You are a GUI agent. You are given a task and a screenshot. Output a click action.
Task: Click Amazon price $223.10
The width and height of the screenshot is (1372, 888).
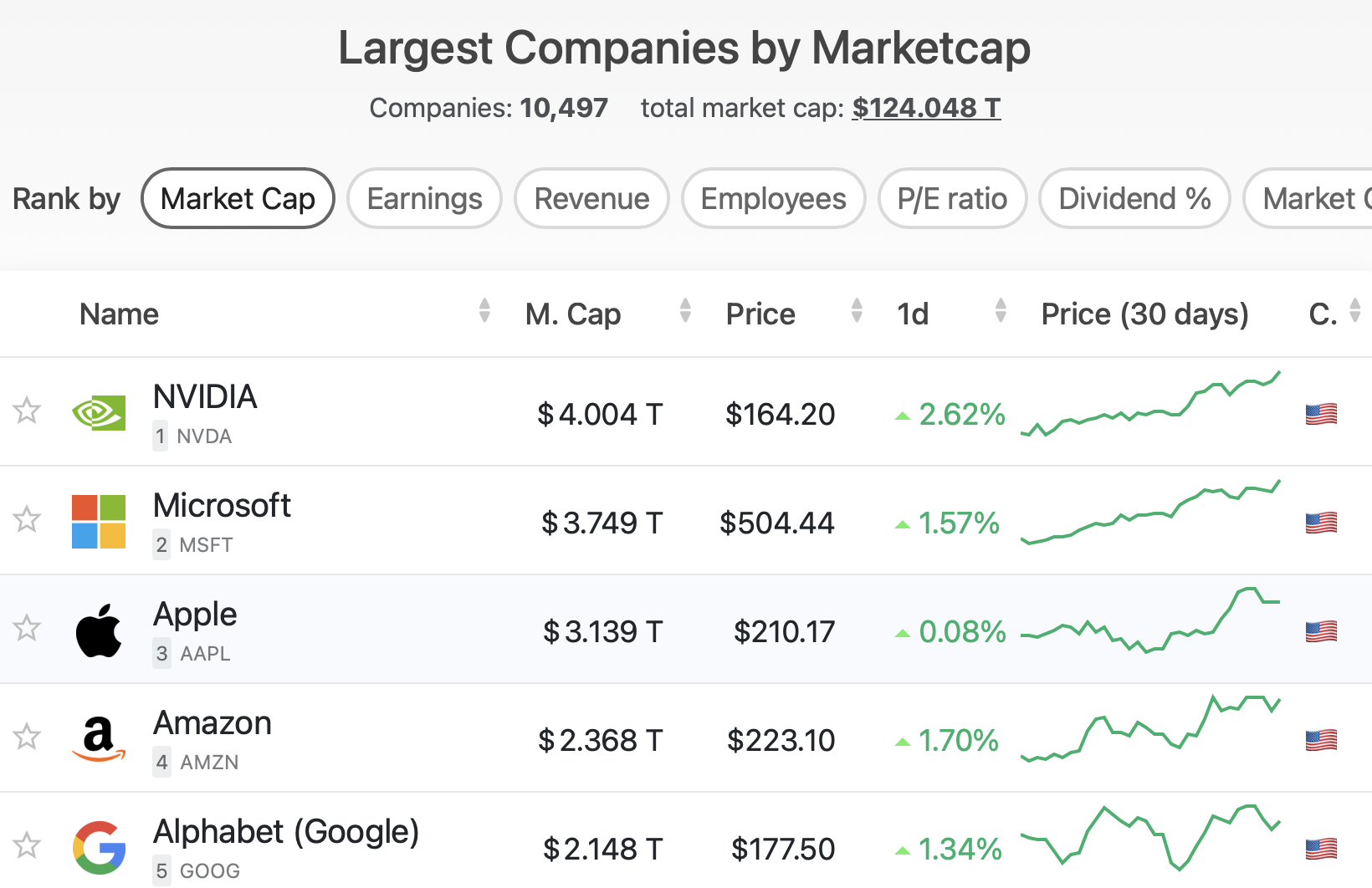coord(781,740)
